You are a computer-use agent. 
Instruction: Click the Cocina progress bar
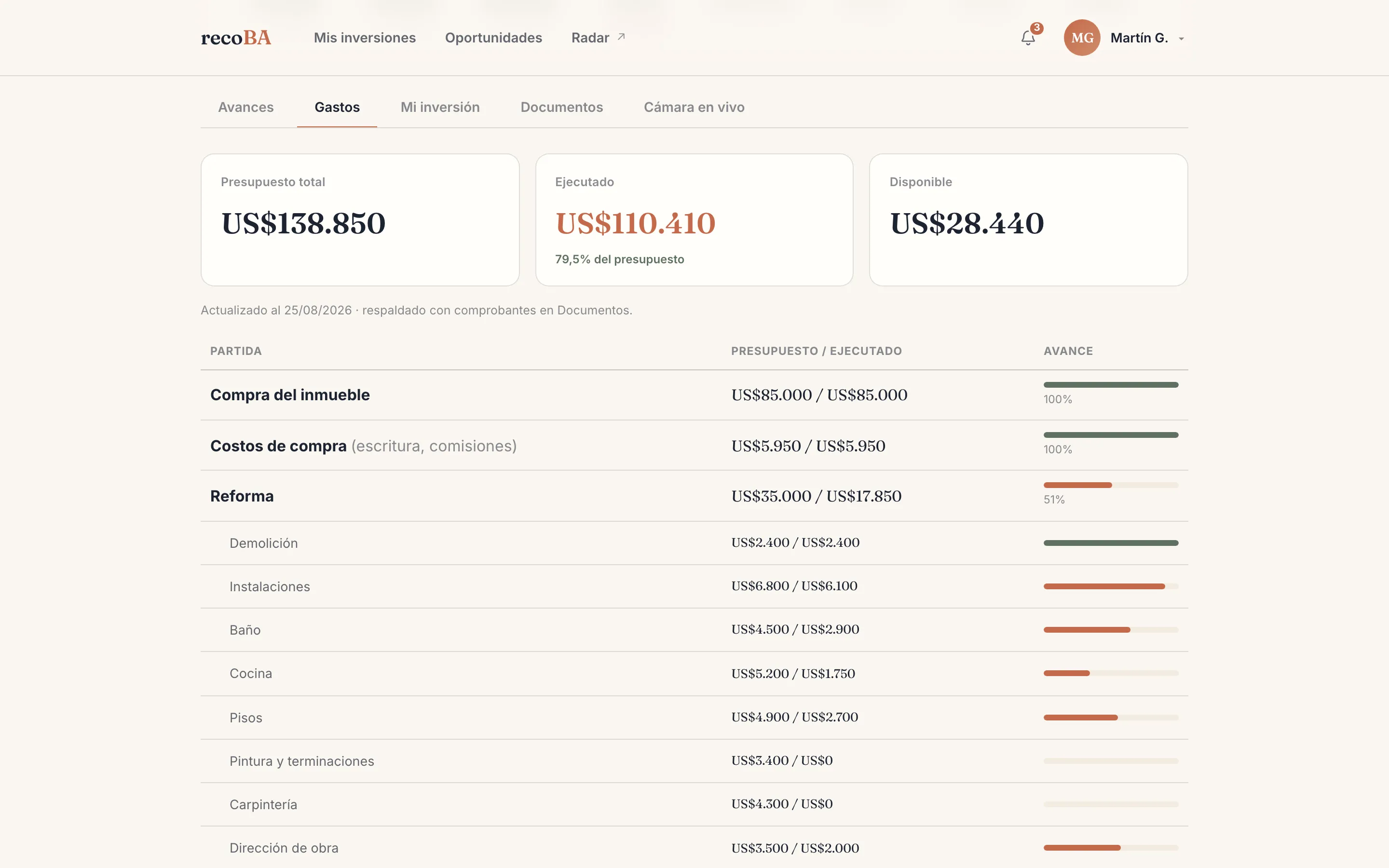pyautogui.click(x=1111, y=673)
